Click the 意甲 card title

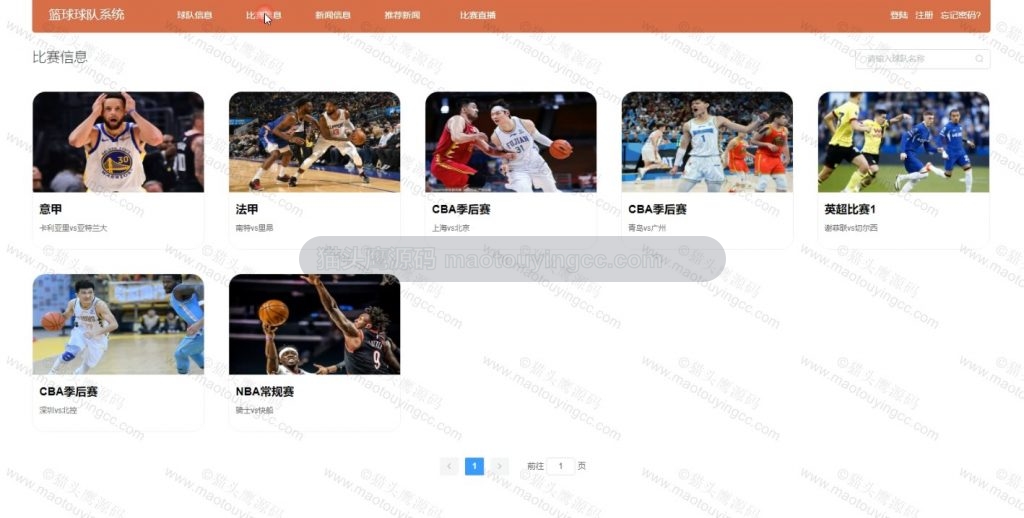click(50, 209)
